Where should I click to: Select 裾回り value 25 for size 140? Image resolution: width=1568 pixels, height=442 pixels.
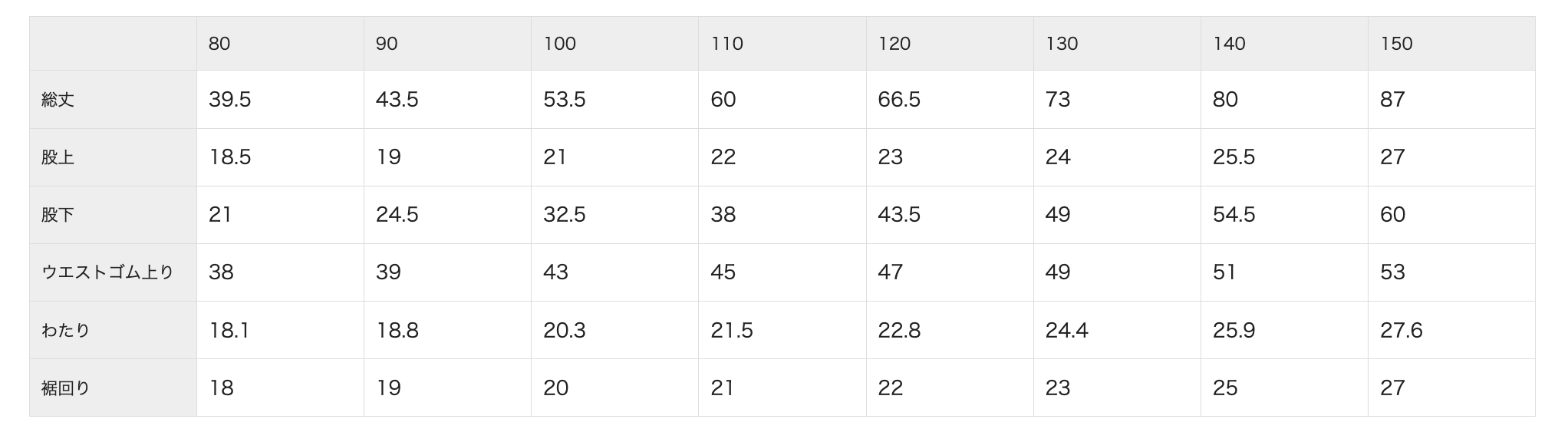(x=1225, y=388)
